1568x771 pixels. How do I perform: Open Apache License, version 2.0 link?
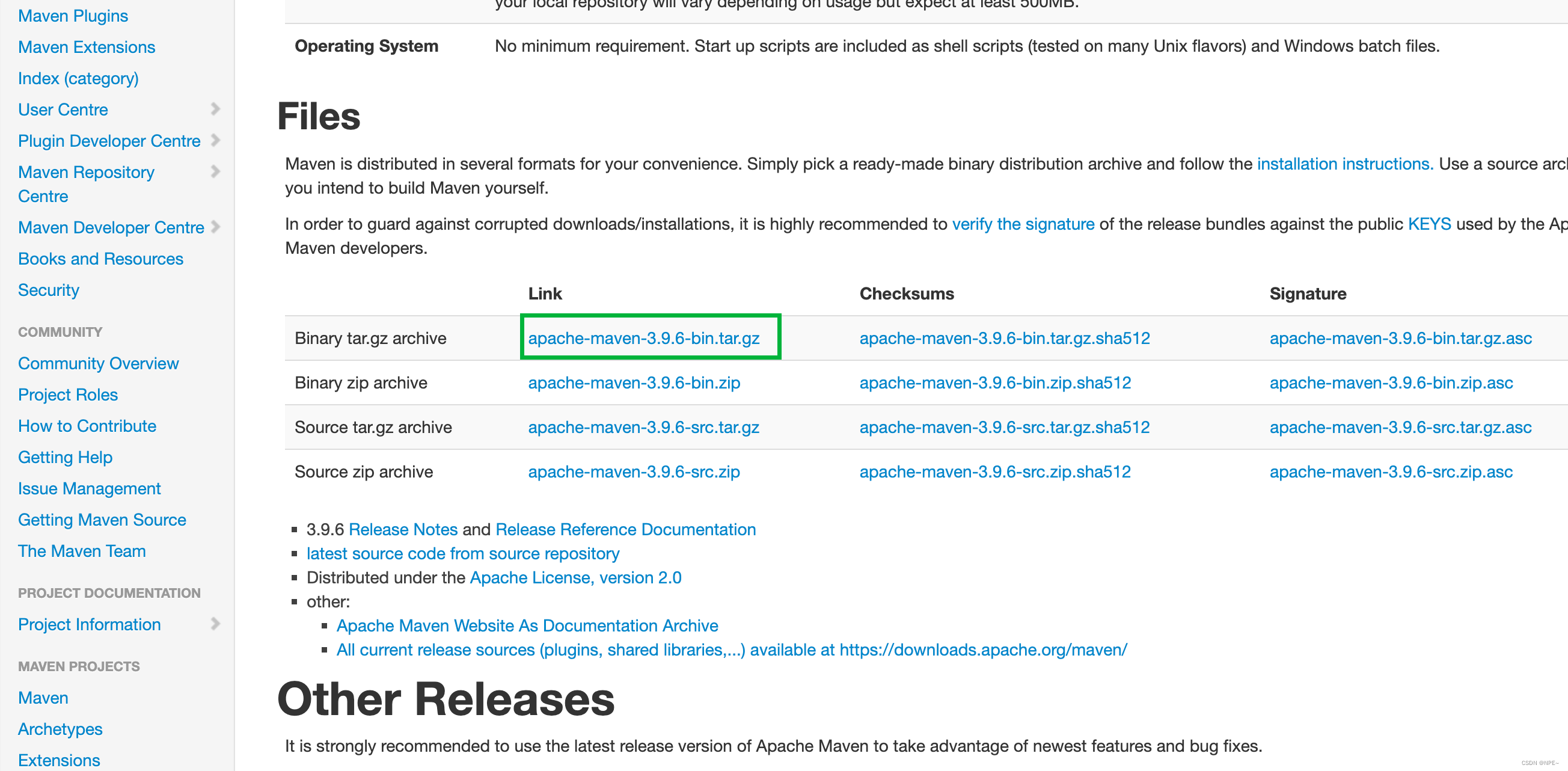[x=575, y=577]
